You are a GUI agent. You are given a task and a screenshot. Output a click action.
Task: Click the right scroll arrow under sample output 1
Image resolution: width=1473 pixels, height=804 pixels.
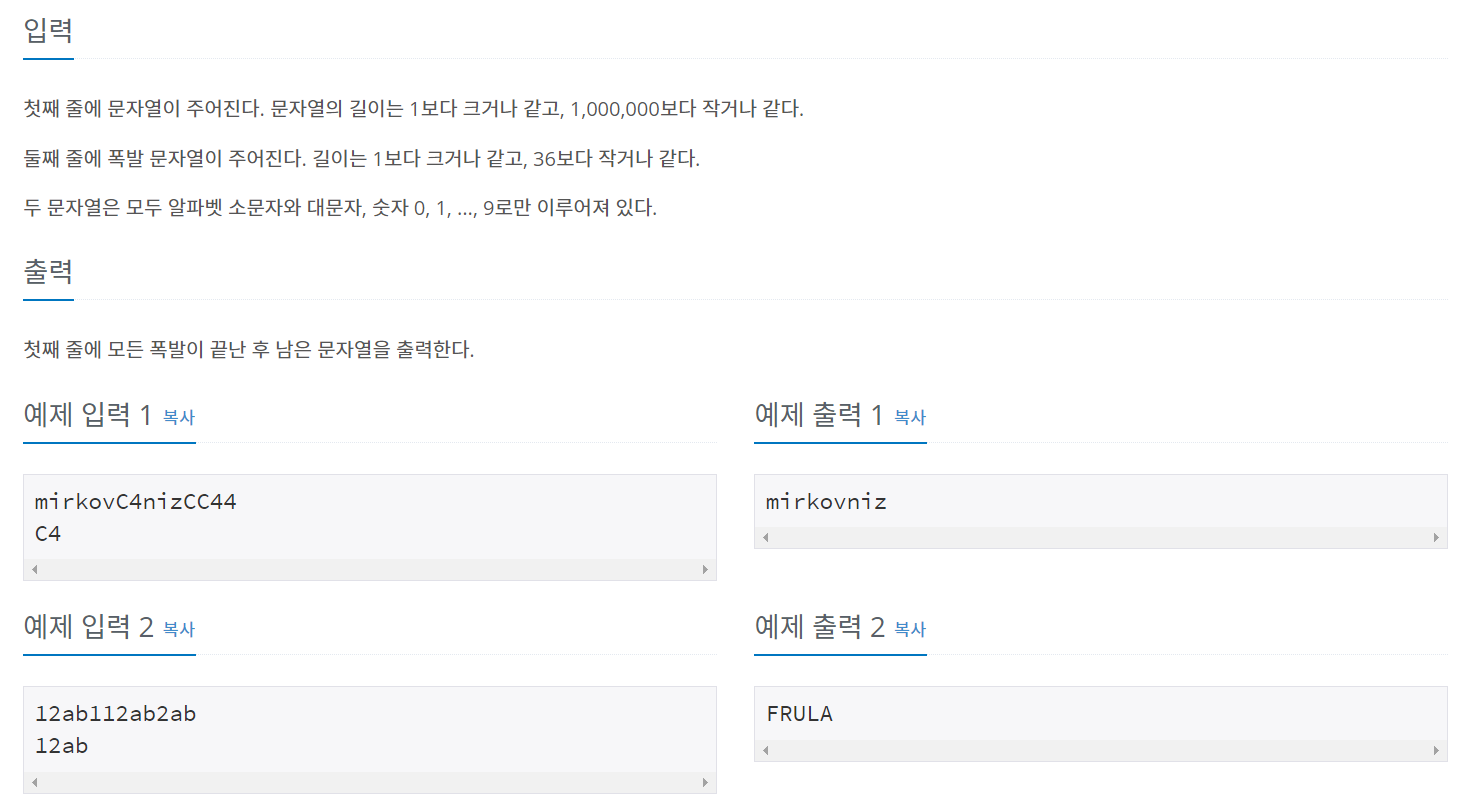tap(1438, 537)
